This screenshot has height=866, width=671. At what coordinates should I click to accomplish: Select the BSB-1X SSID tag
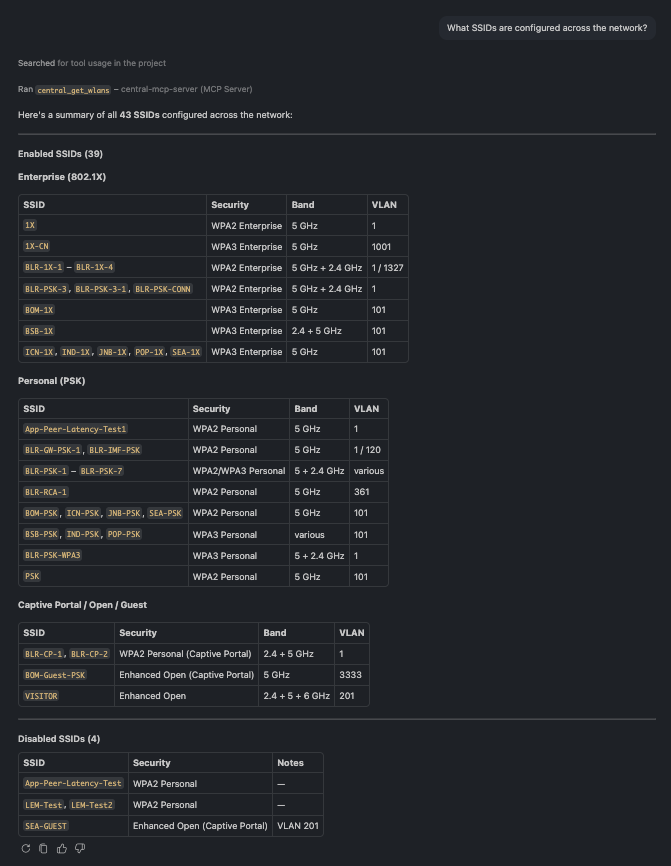pos(39,331)
